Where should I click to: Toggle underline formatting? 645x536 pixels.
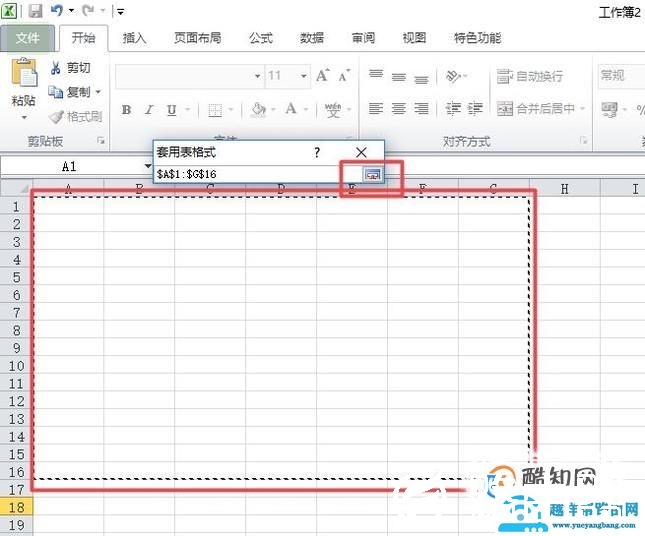172,110
